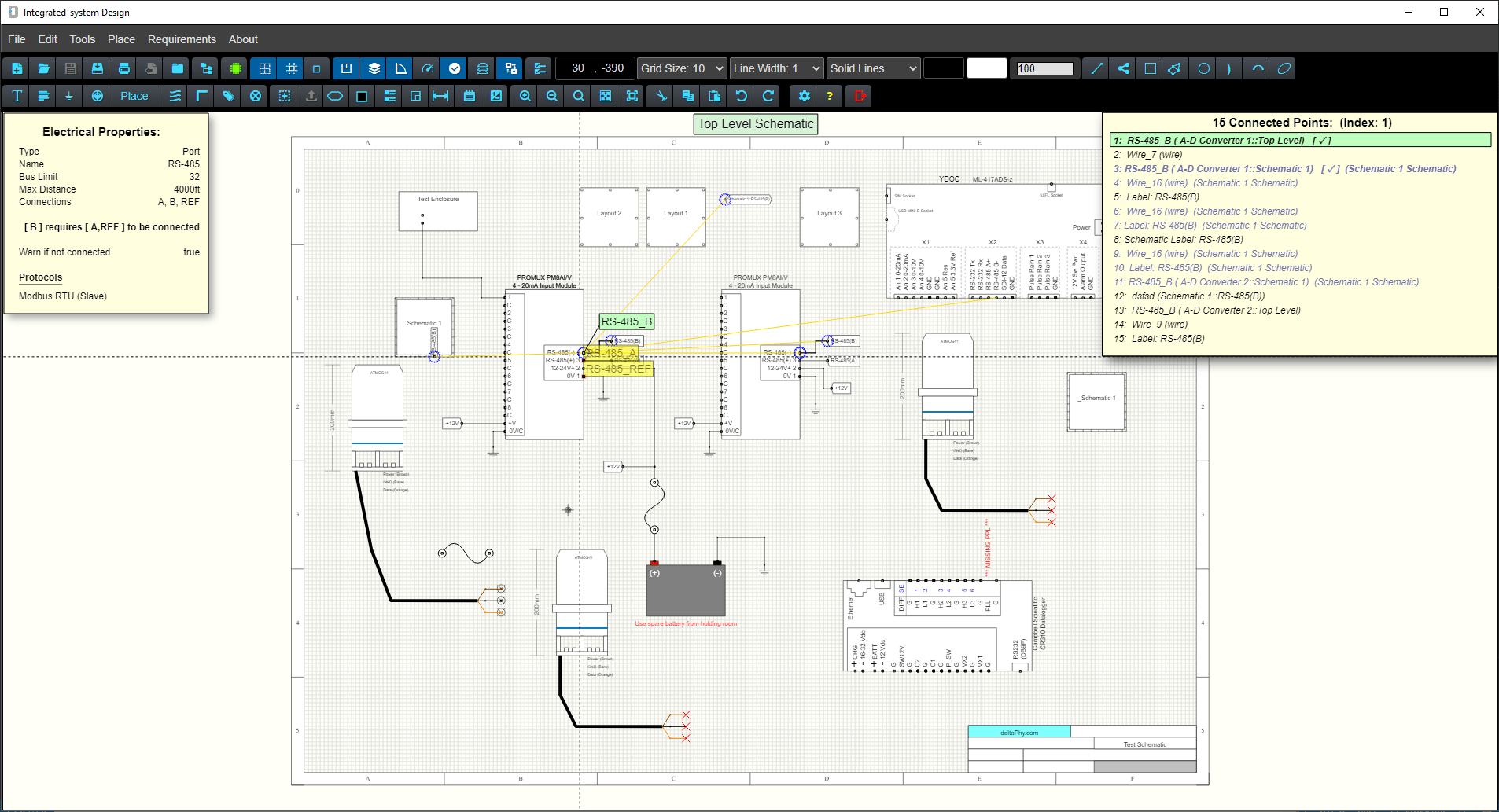Open a file using the folder-open icon
This screenshot has height=812, width=1499.
43,68
